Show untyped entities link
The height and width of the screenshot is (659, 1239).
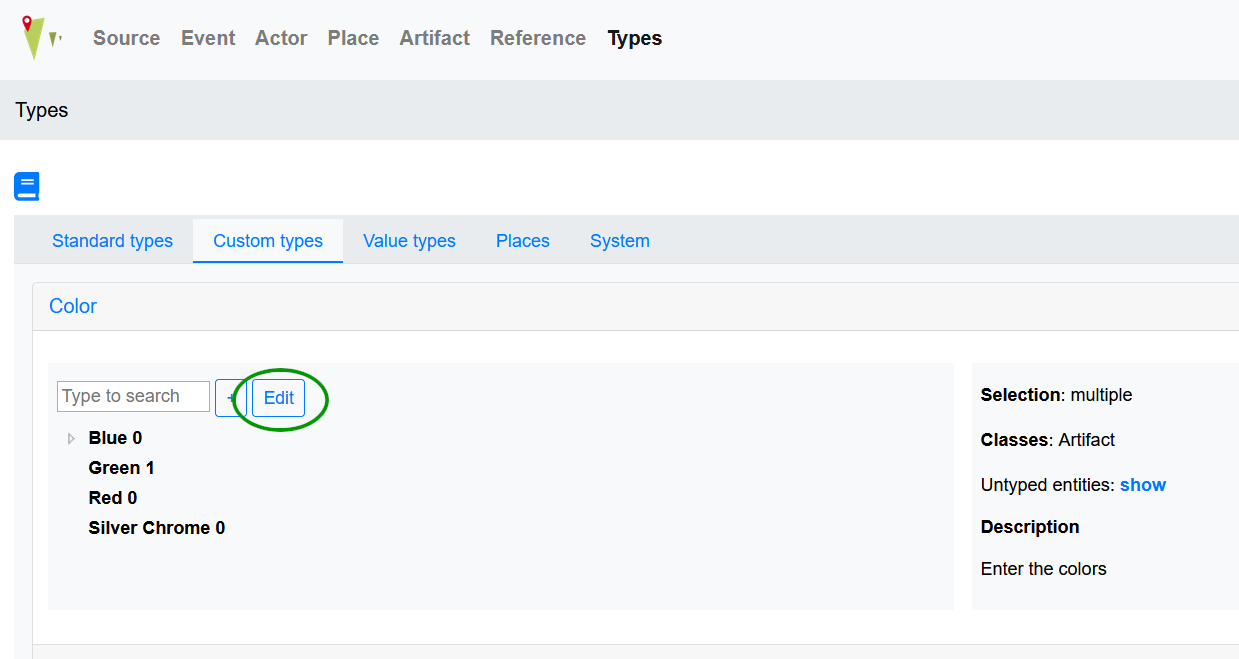1143,485
